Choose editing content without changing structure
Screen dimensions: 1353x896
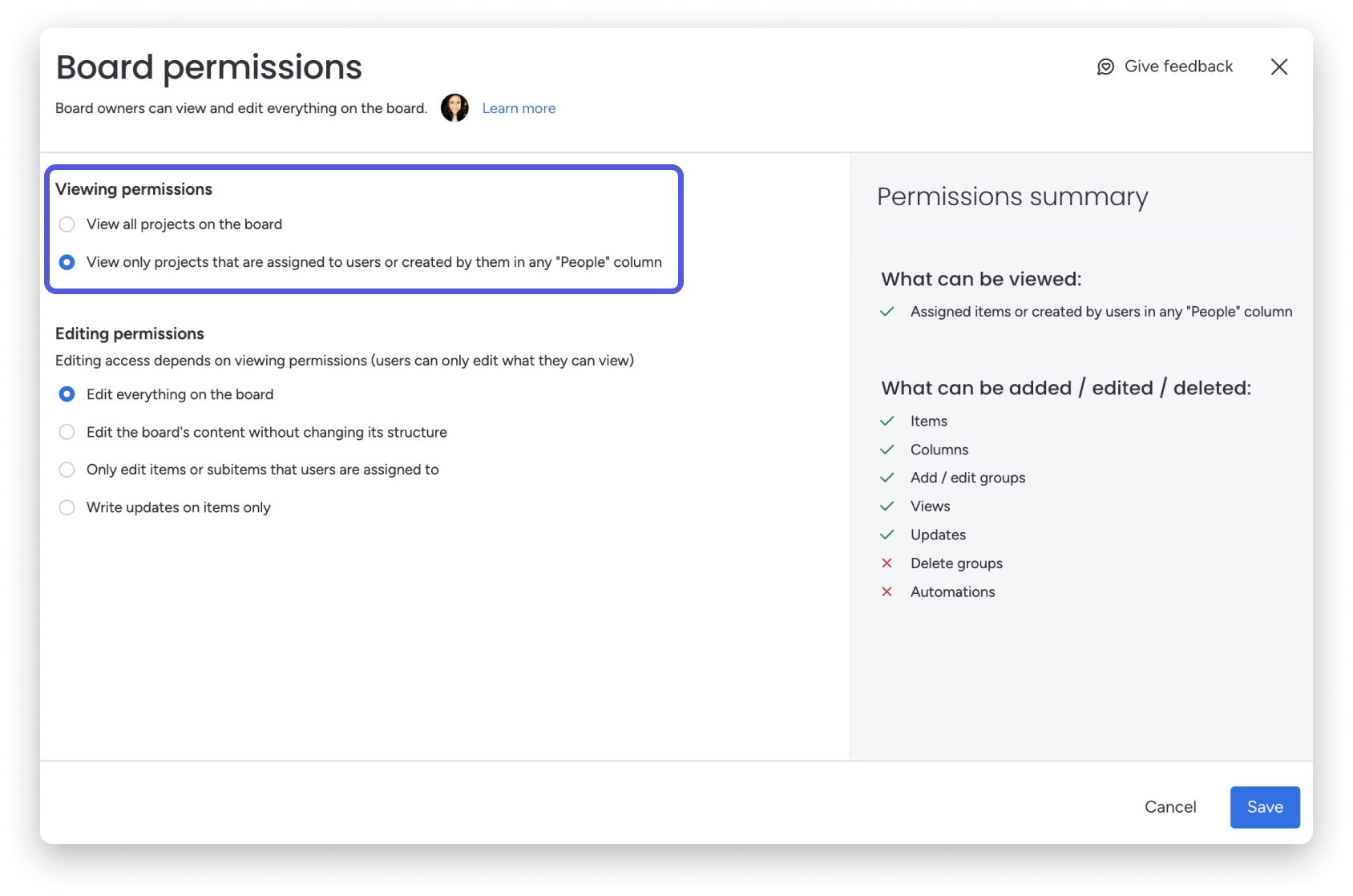[67, 432]
